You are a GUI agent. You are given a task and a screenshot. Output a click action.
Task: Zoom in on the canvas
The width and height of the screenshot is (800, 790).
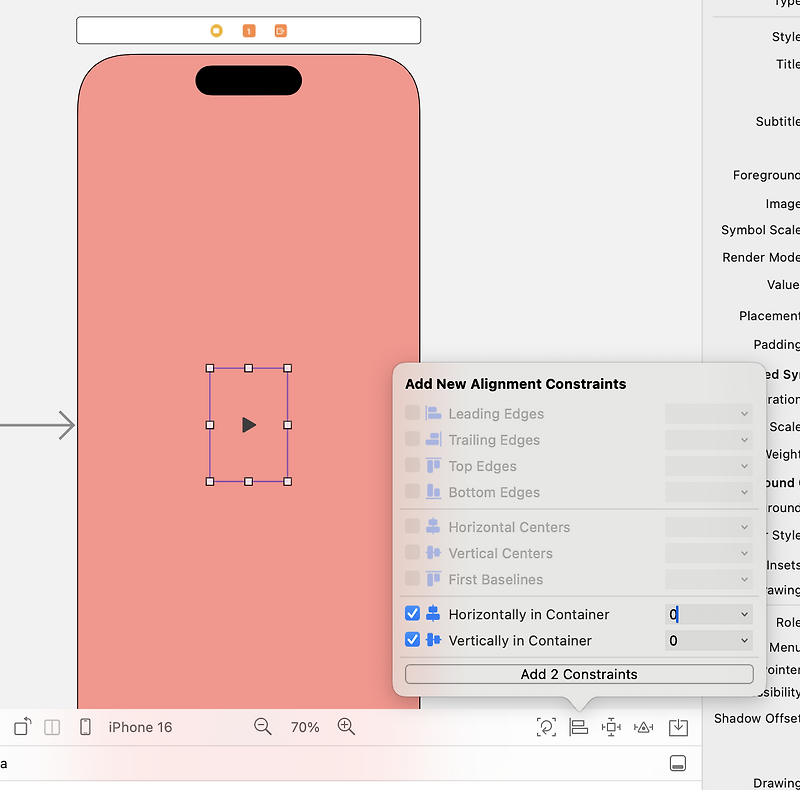click(346, 727)
